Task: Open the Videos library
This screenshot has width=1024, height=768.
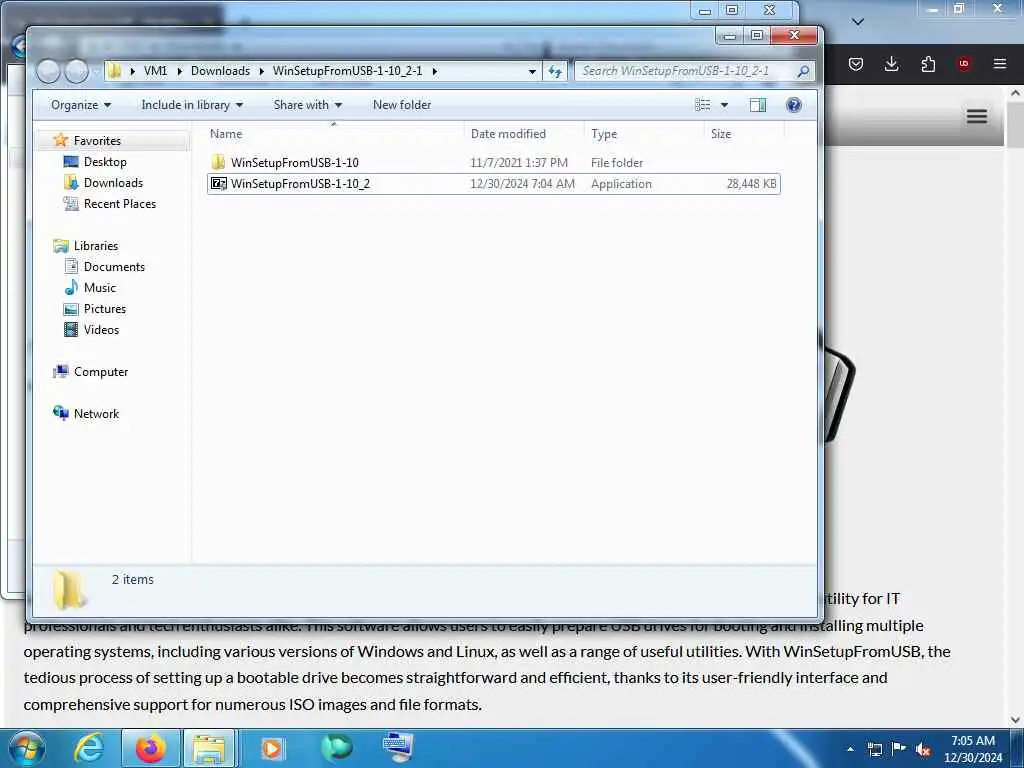Action: click(x=101, y=330)
